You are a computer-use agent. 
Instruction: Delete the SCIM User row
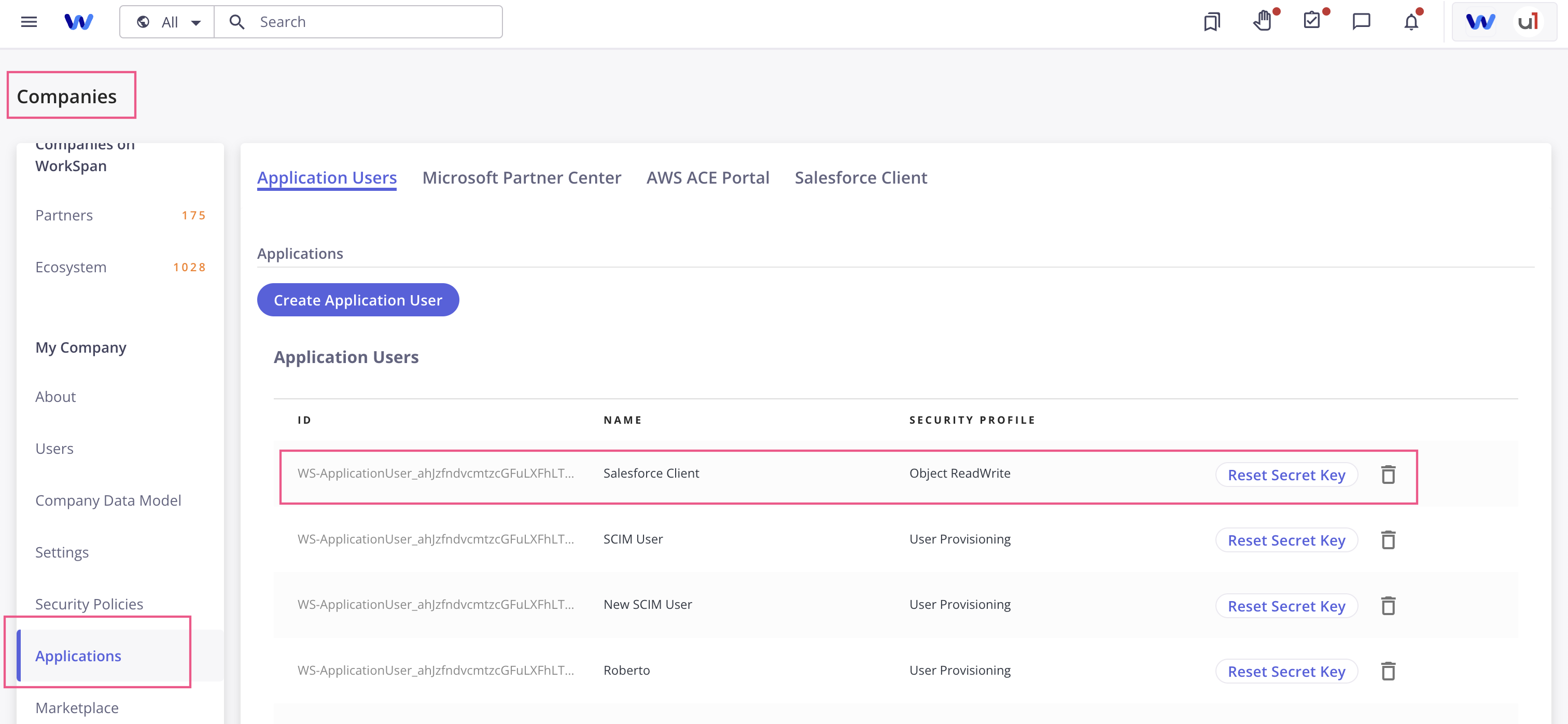tap(1389, 540)
